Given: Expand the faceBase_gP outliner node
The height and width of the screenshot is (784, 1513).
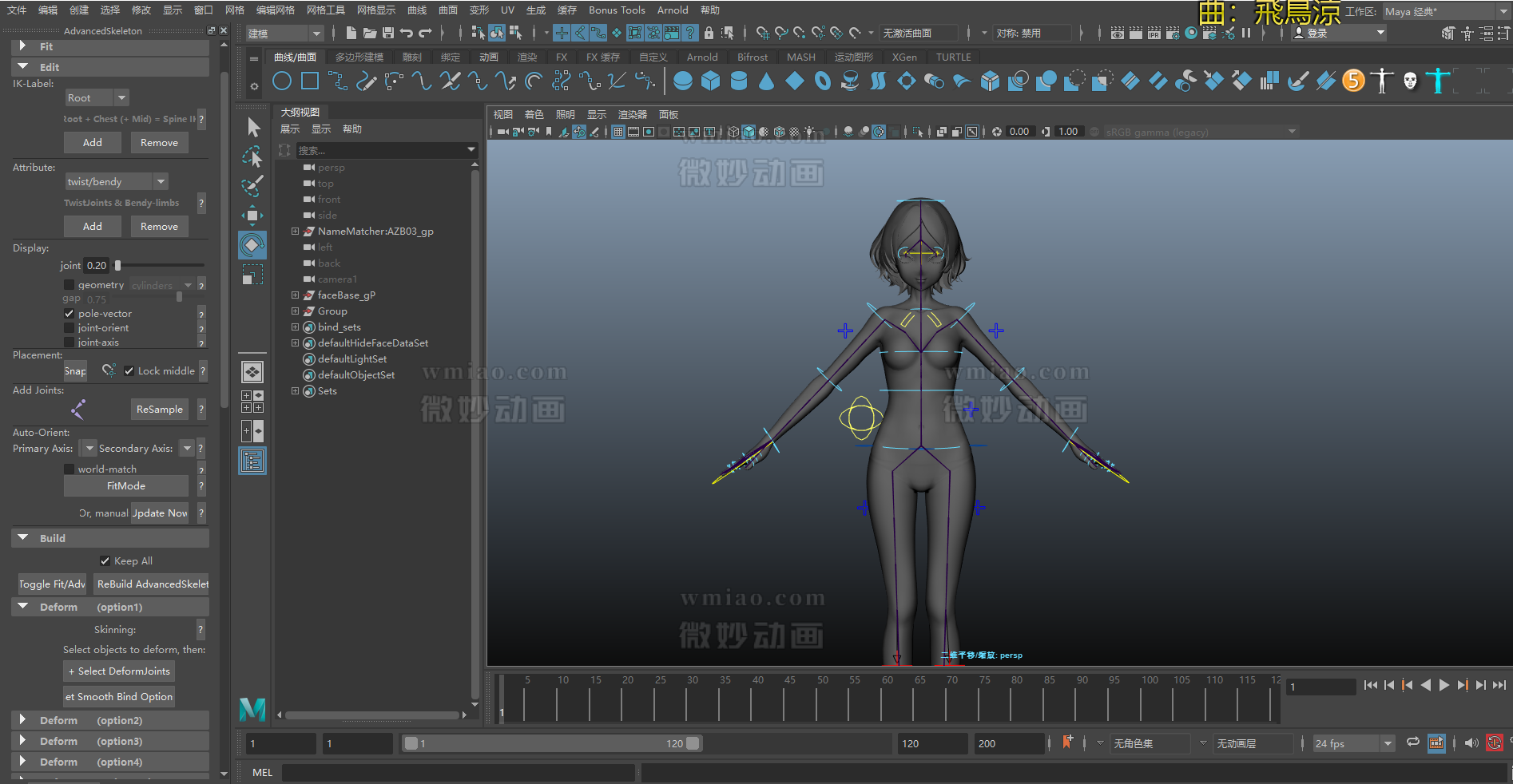Looking at the screenshot, I should pos(295,295).
